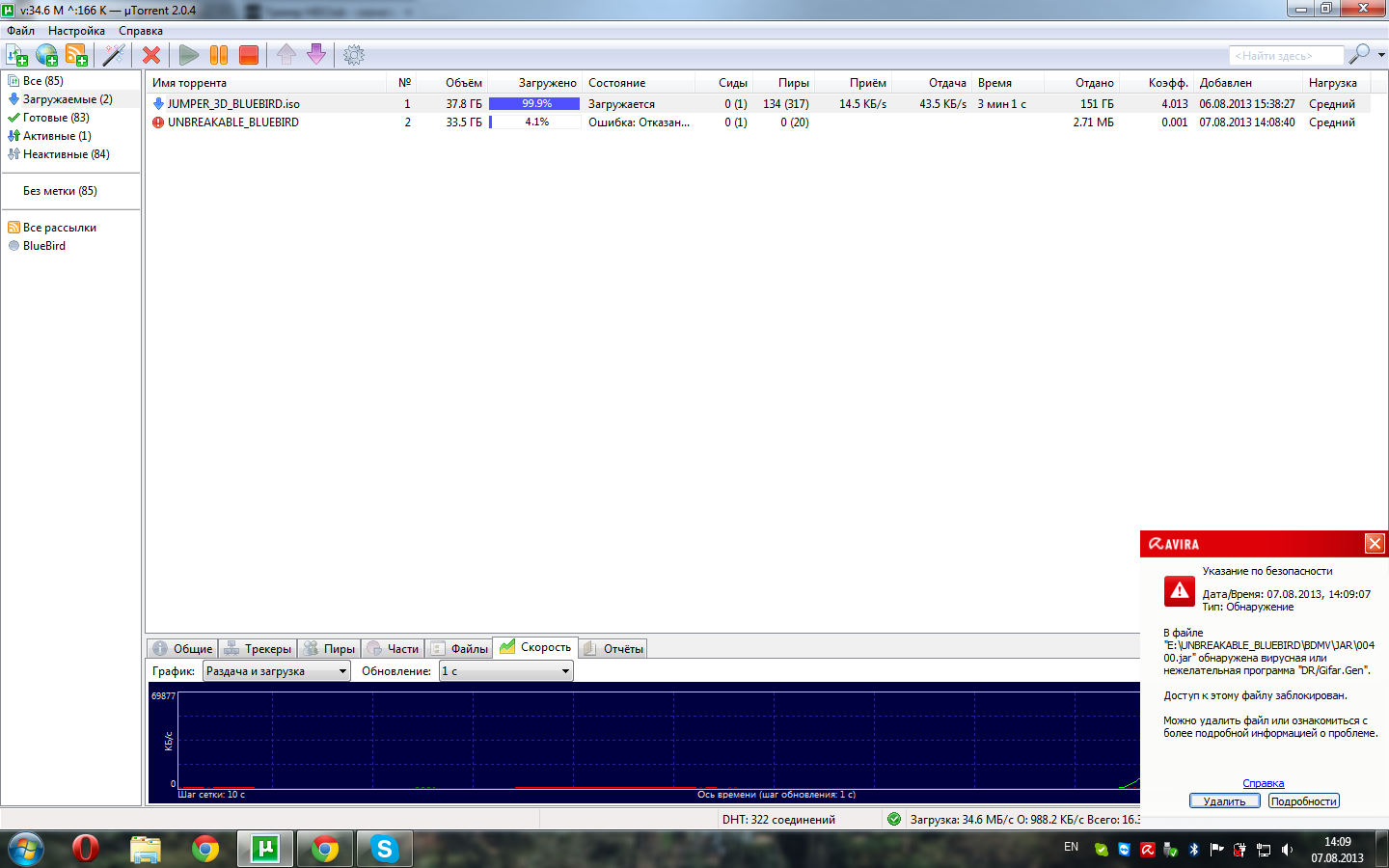The image size is (1389, 868).
Task: Click the red error icon of UNBREAKABLE_BLUEBIRD
Action: pyautogui.click(x=158, y=122)
